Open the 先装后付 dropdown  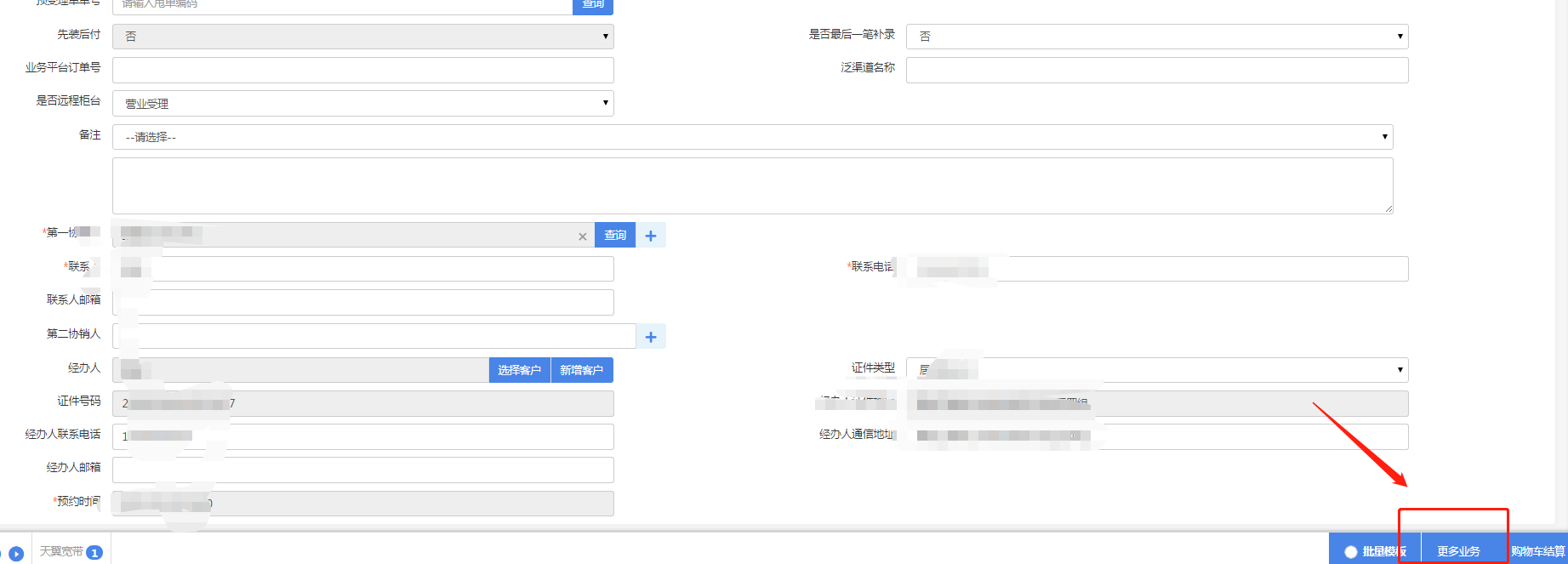[363, 37]
